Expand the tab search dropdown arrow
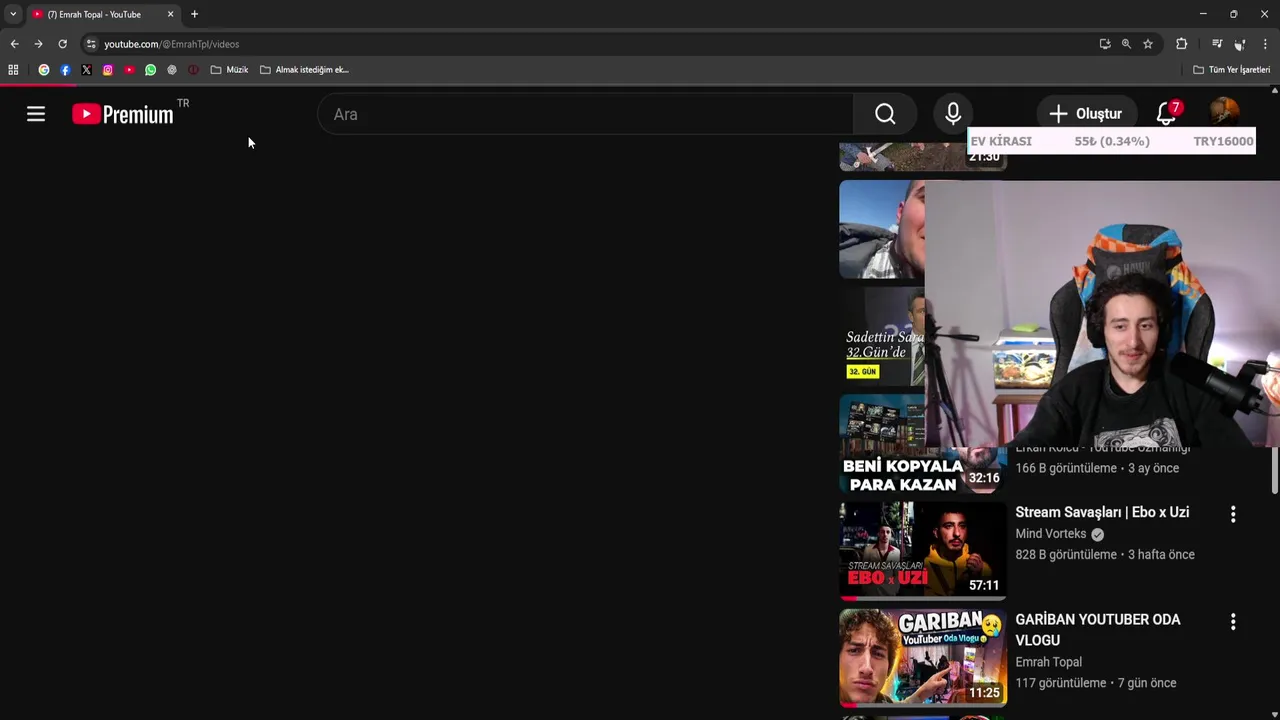1280x720 pixels. pos(13,14)
